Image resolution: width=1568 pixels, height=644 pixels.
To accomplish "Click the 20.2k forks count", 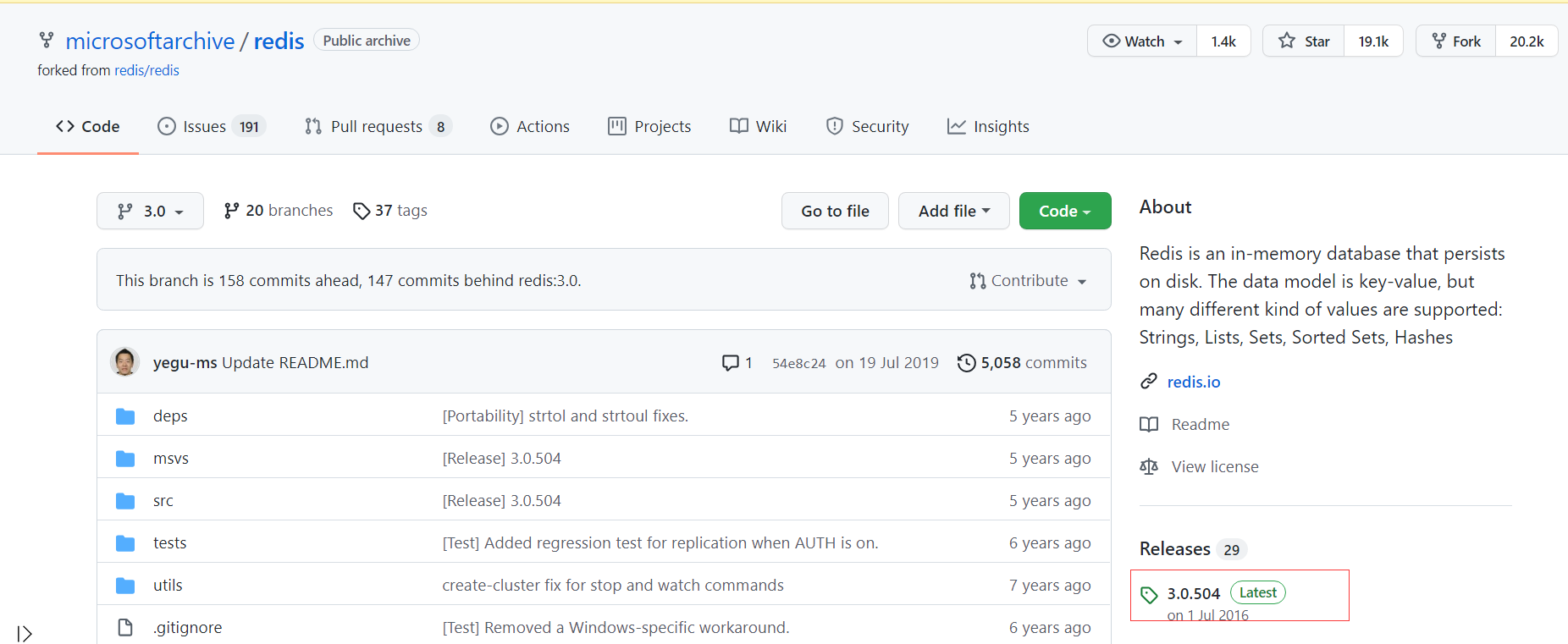I will (1527, 41).
